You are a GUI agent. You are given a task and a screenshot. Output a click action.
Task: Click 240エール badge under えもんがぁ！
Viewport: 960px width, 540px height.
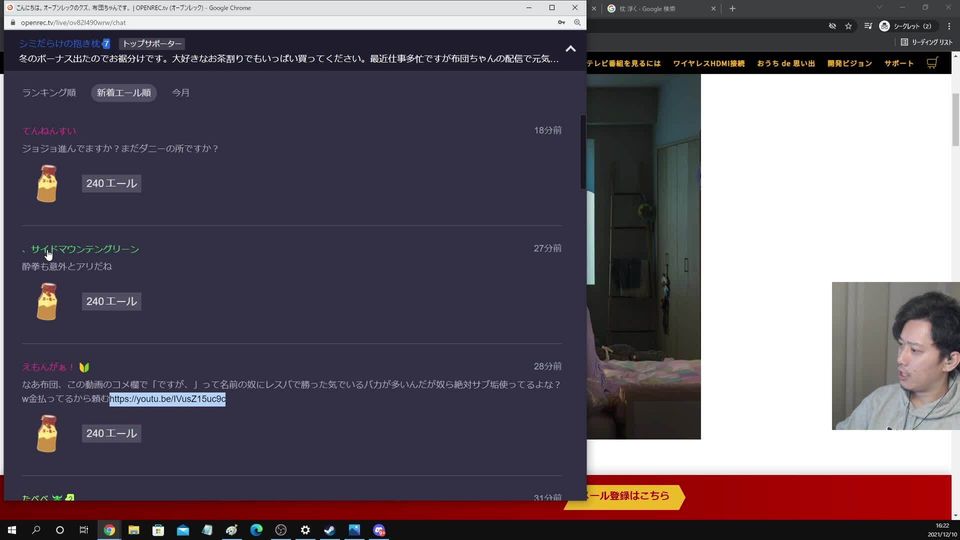111,433
